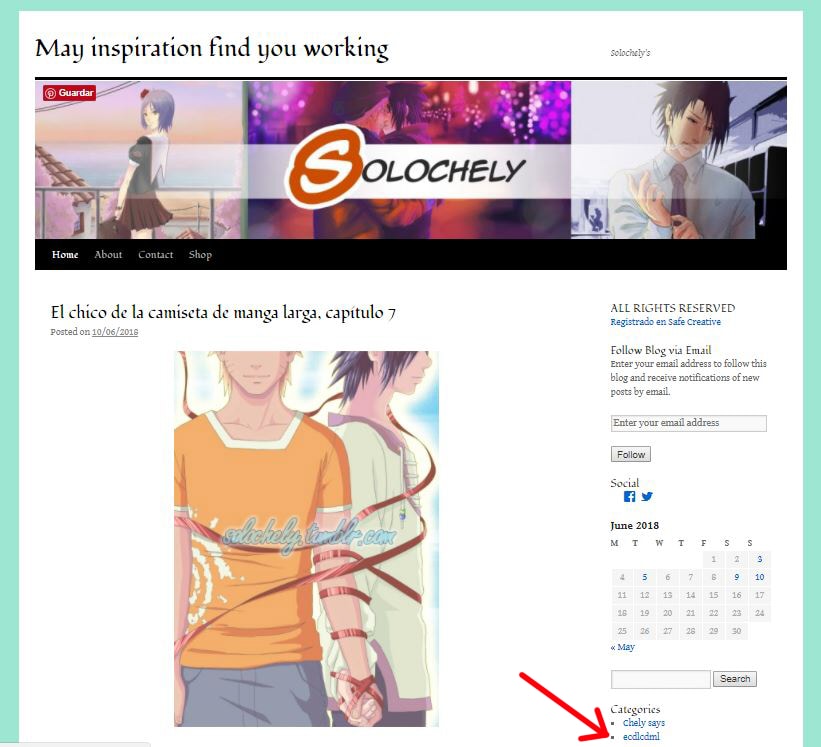Select June 9 in the calendar
This screenshot has height=747, width=821.
(737, 577)
